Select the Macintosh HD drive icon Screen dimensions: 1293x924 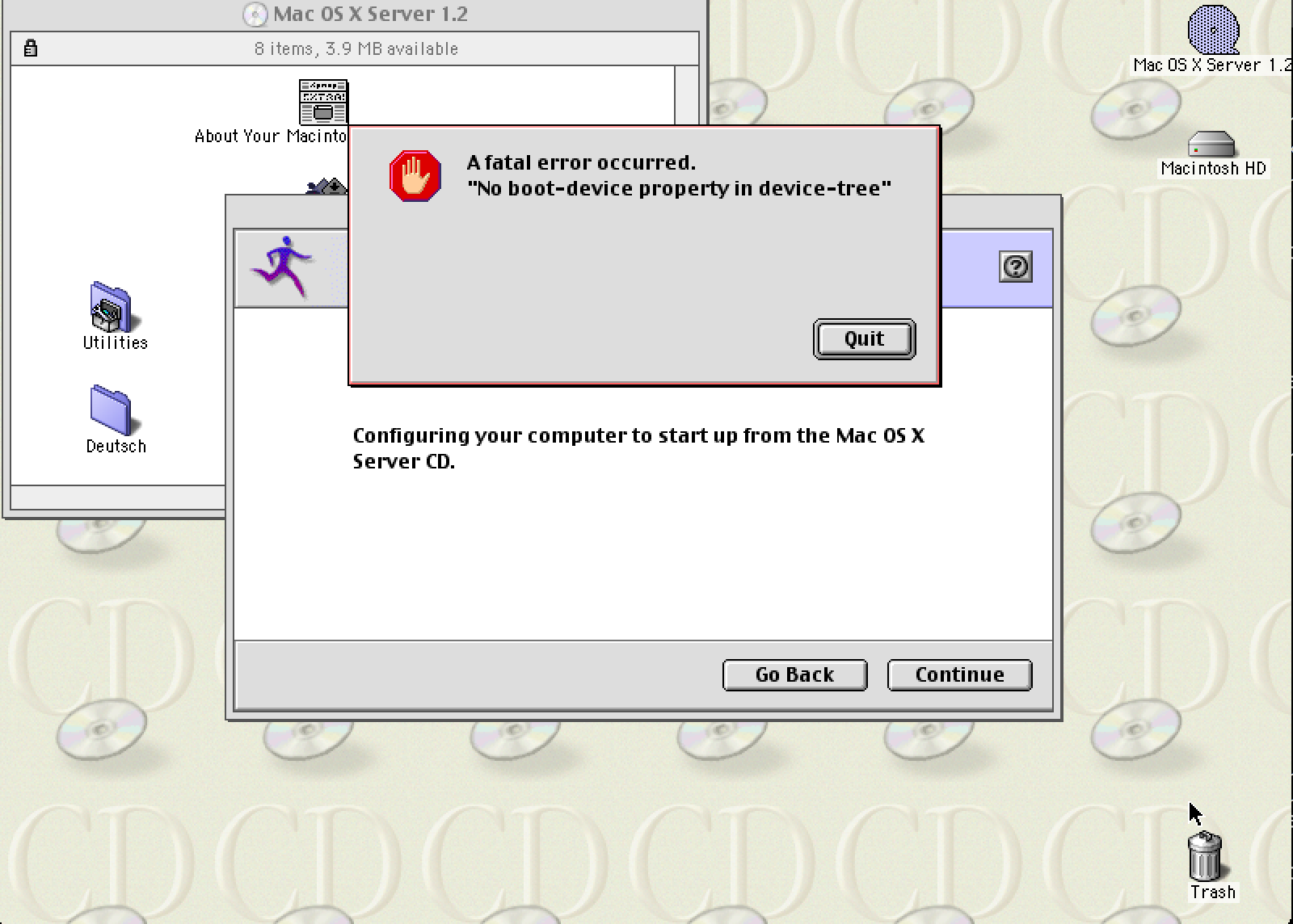click(1211, 145)
